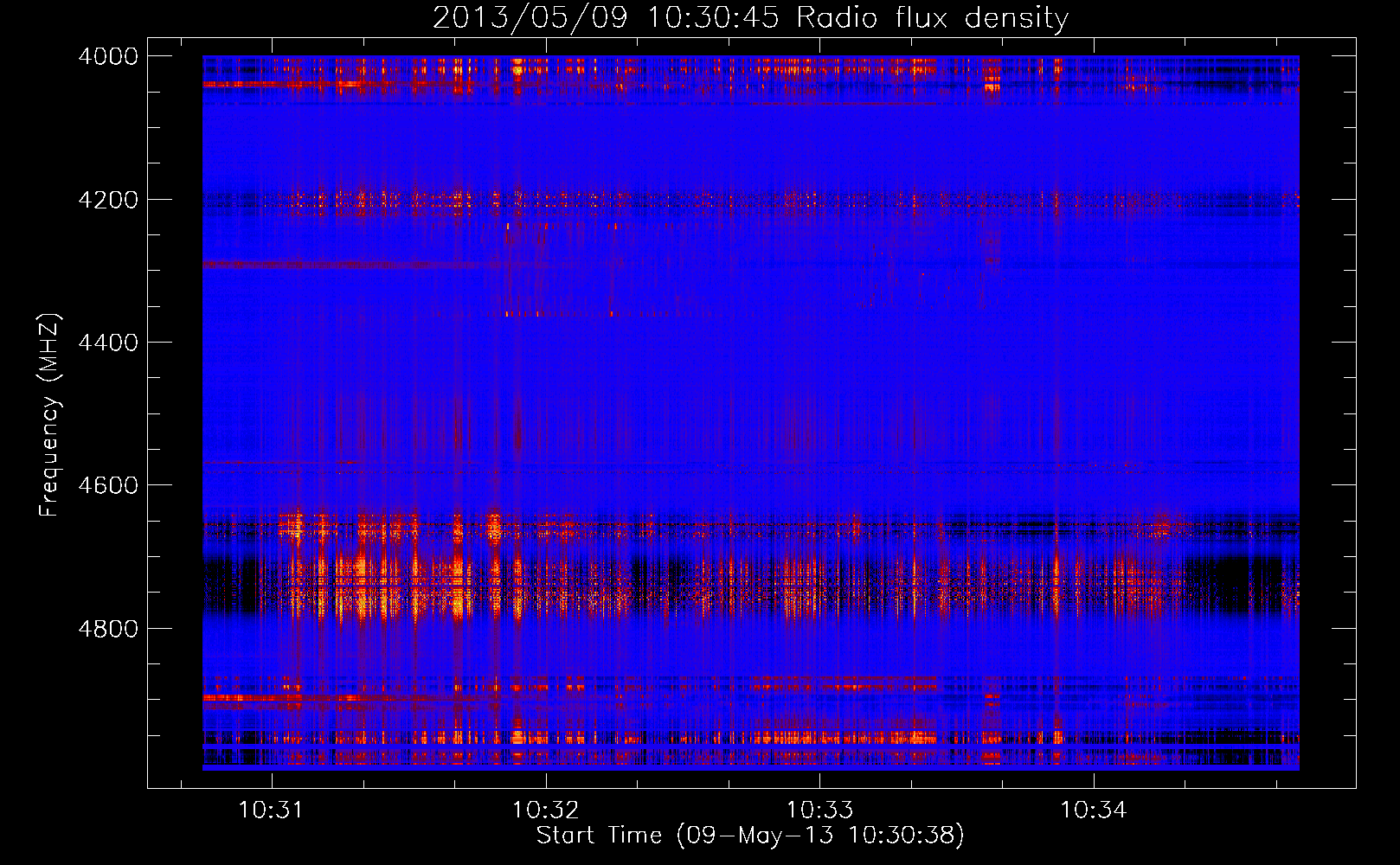Click the 10:34 time axis label
The image size is (1400, 865).
tap(1094, 811)
